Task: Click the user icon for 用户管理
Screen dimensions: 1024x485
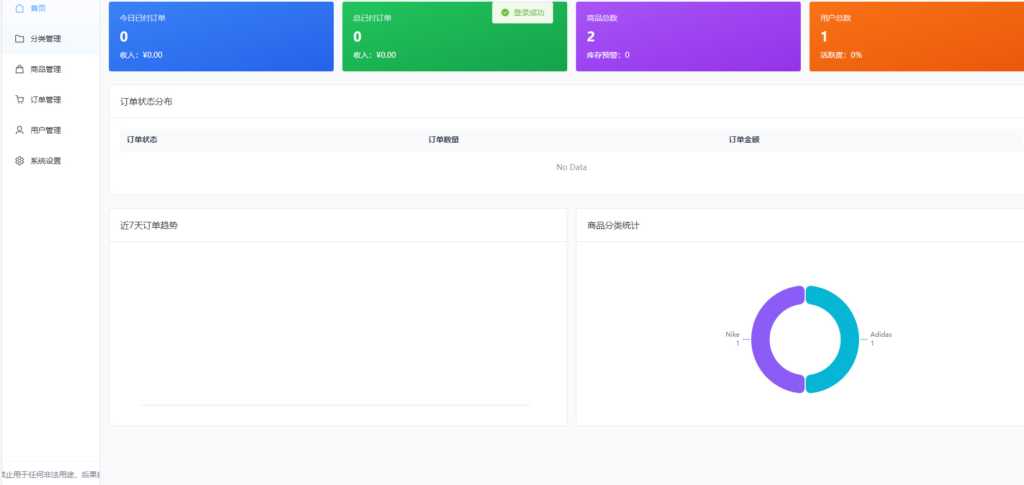Action: pyautogui.click(x=19, y=130)
